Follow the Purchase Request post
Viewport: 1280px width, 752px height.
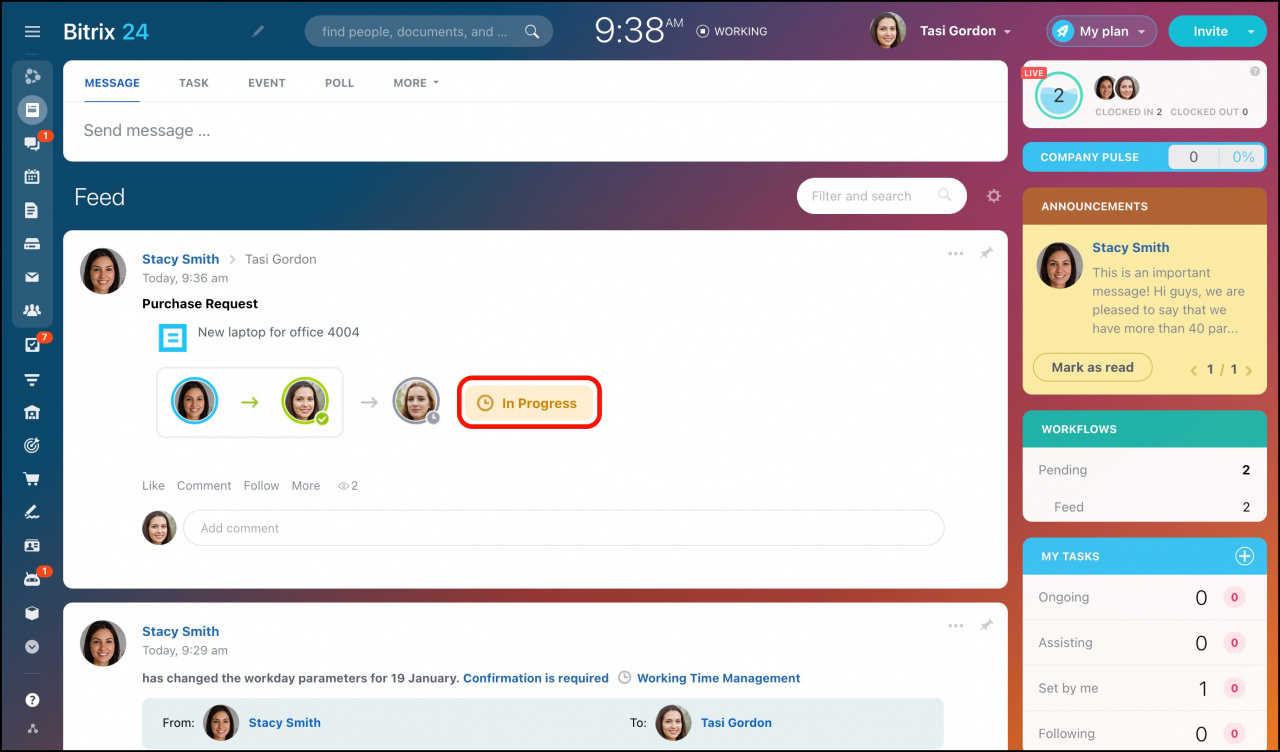(261, 486)
